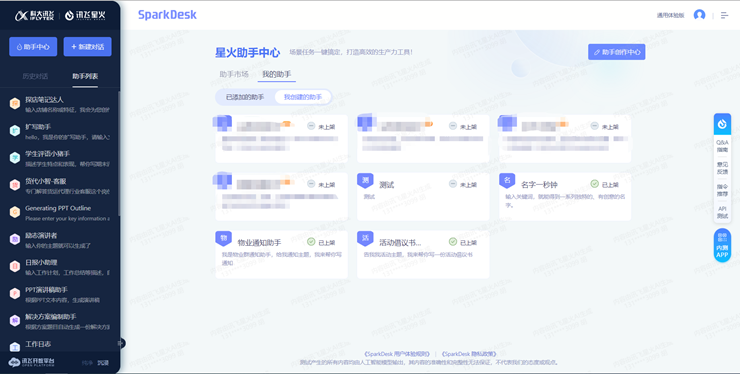Open 意见反馈 in floating side panel

722,168
